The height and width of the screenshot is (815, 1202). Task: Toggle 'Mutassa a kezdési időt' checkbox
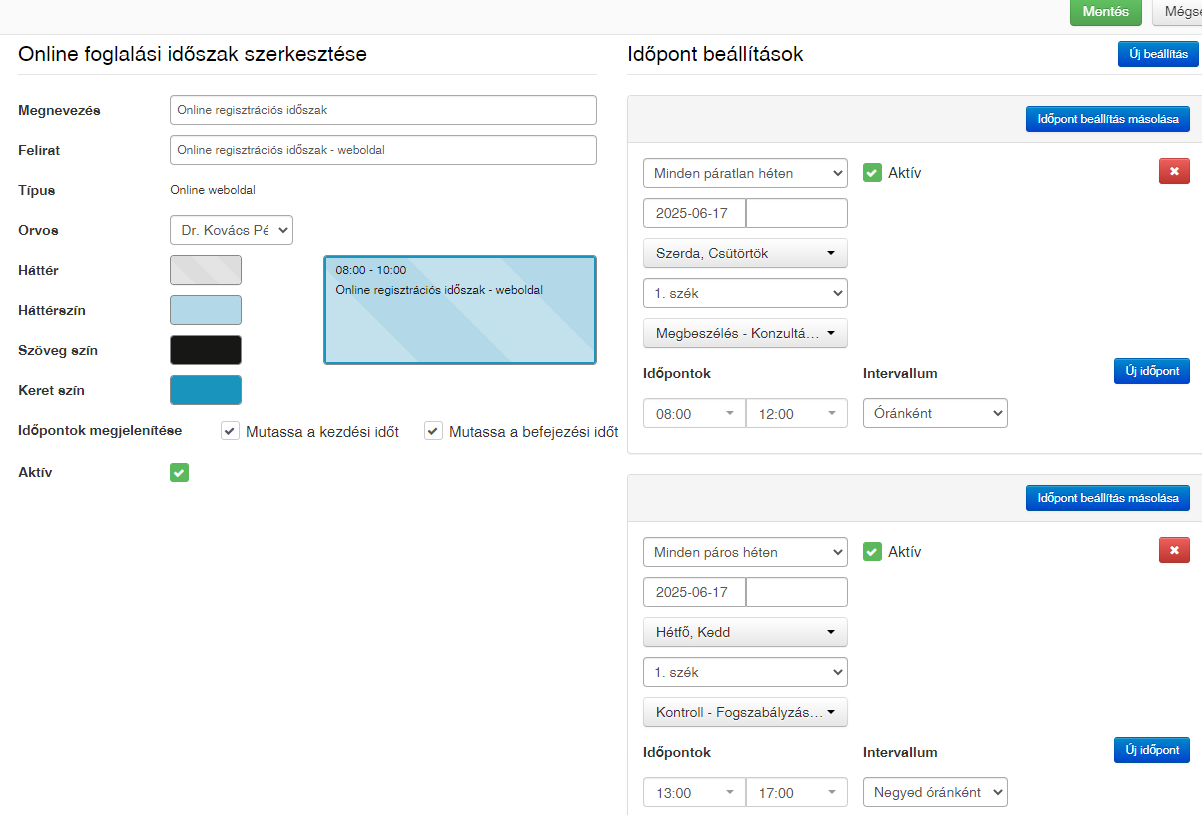231,432
